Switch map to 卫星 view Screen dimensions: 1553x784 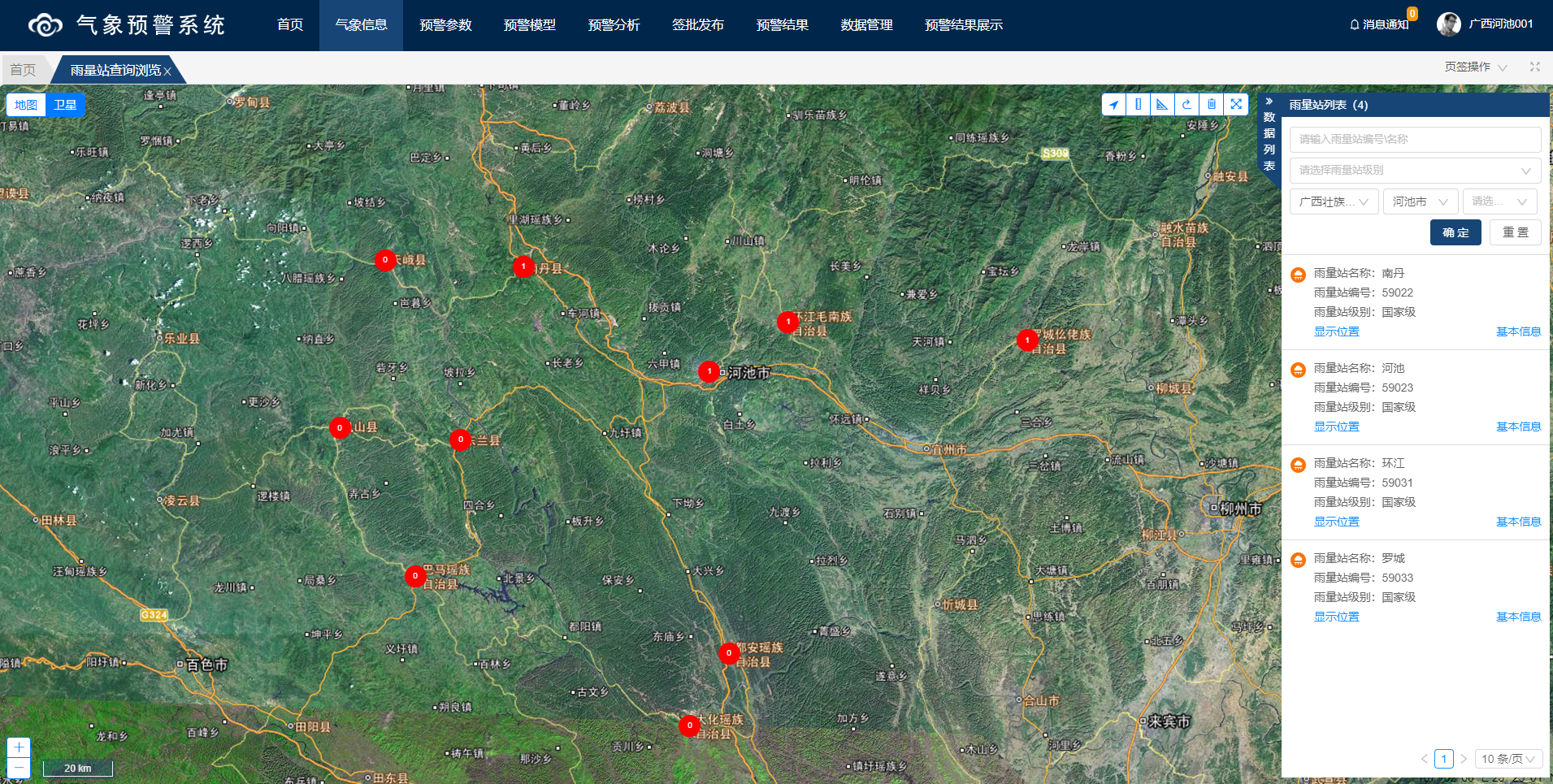pyautogui.click(x=65, y=105)
